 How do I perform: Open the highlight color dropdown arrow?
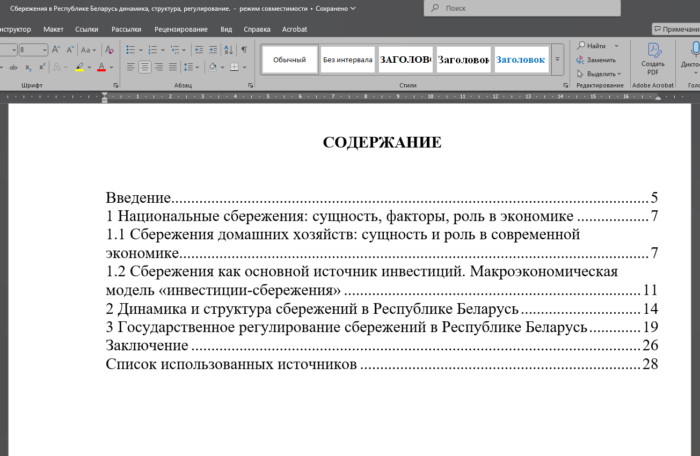[x=89, y=67]
